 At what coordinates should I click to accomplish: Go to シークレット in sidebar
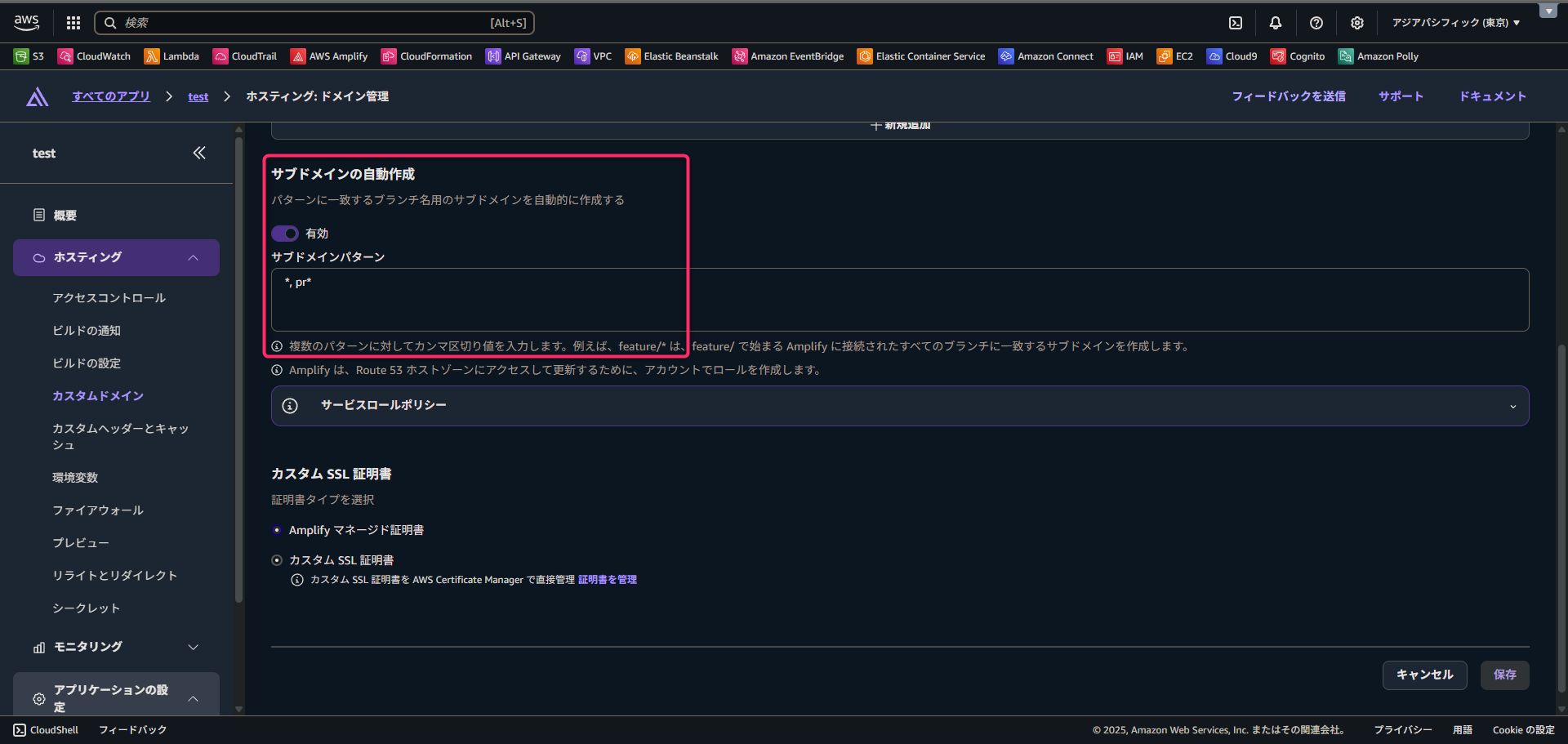tap(87, 608)
